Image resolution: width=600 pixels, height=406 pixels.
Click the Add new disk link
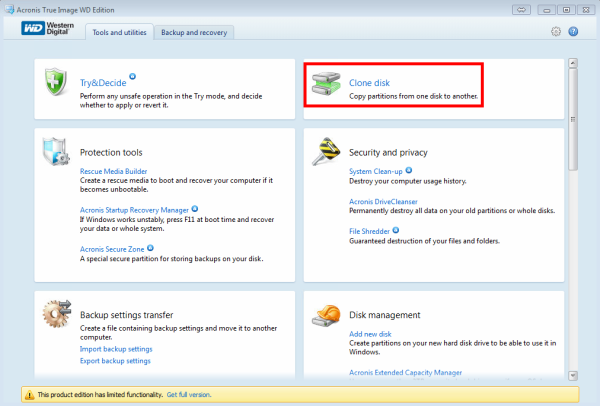tap(370, 334)
